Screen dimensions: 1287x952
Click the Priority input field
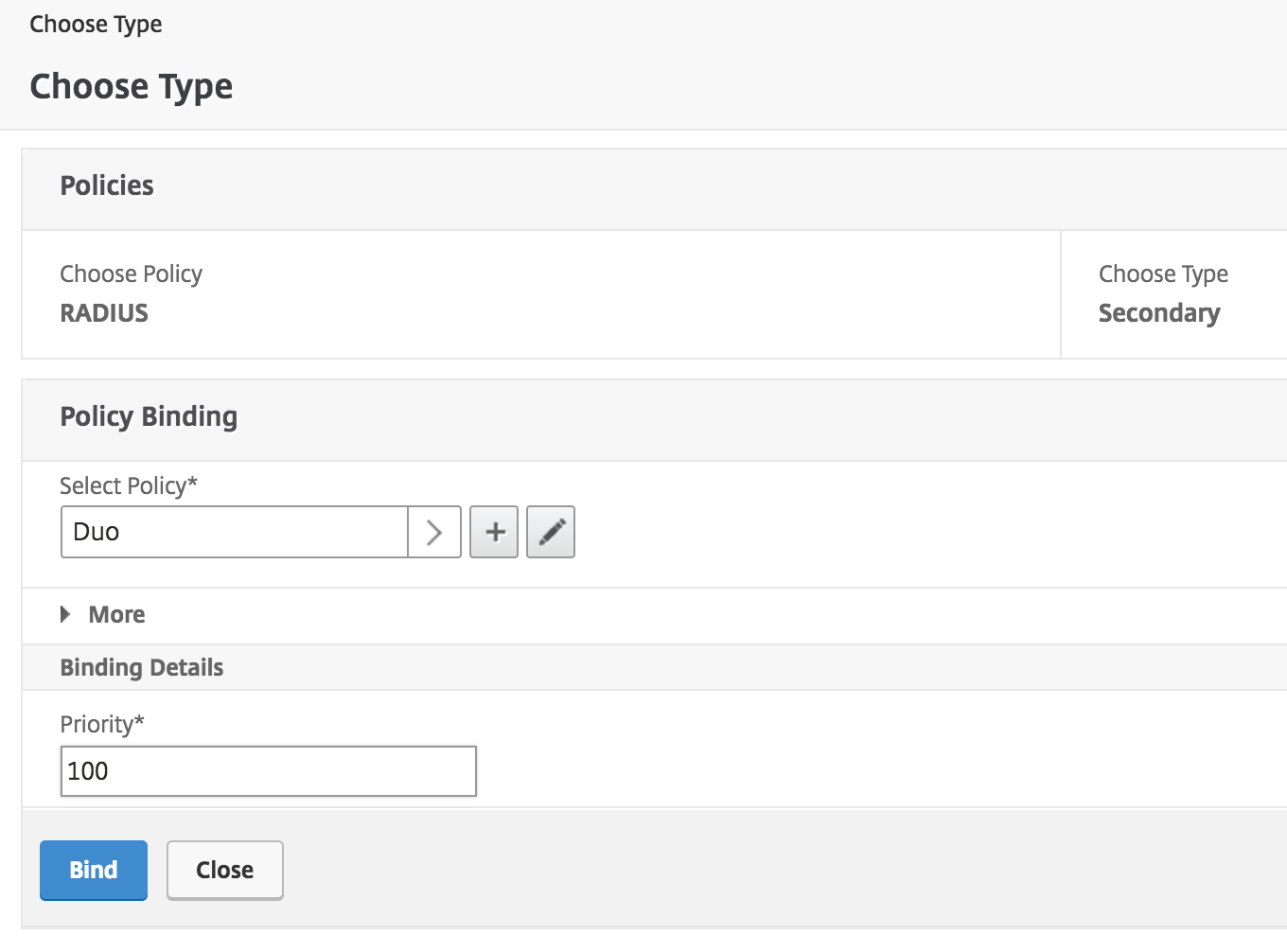click(268, 771)
